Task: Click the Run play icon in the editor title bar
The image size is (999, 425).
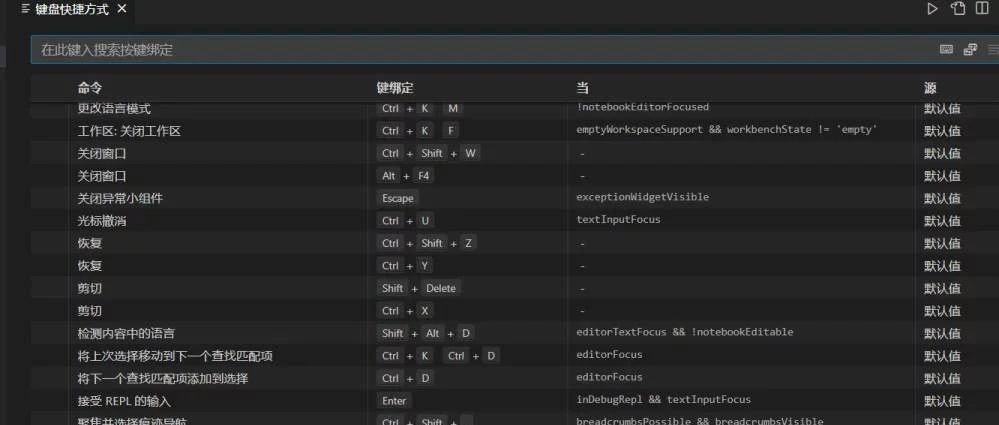Action: pyautogui.click(x=933, y=9)
